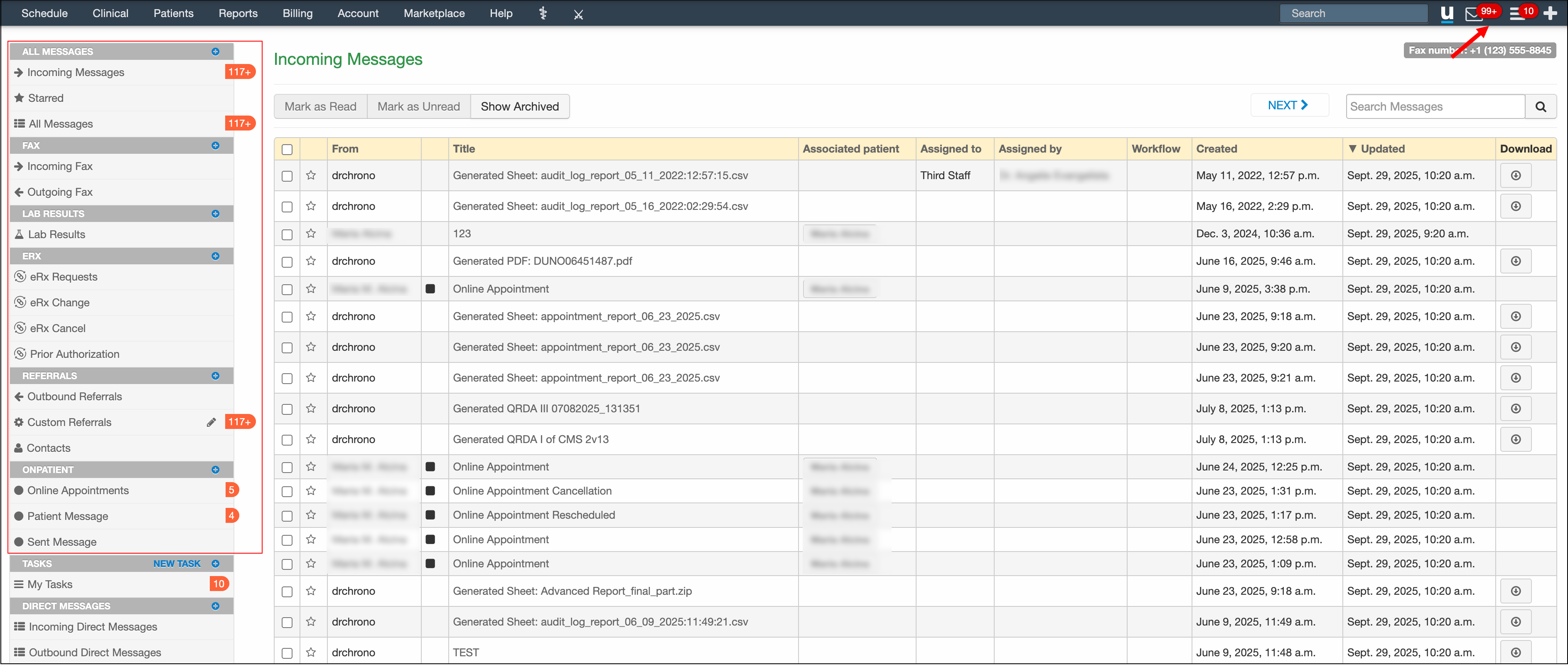1568x665 pixels.
Task: Open the tasks list icon with badge 10
Action: [x=1517, y=14]
